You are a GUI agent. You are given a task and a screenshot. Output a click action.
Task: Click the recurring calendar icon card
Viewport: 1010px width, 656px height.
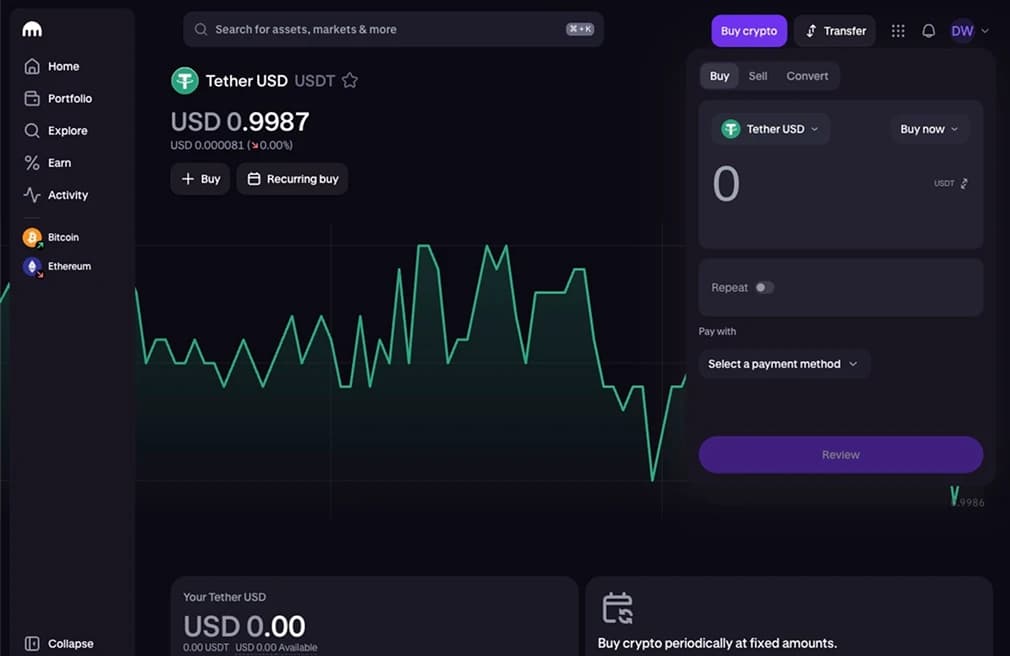coord(617,608)
